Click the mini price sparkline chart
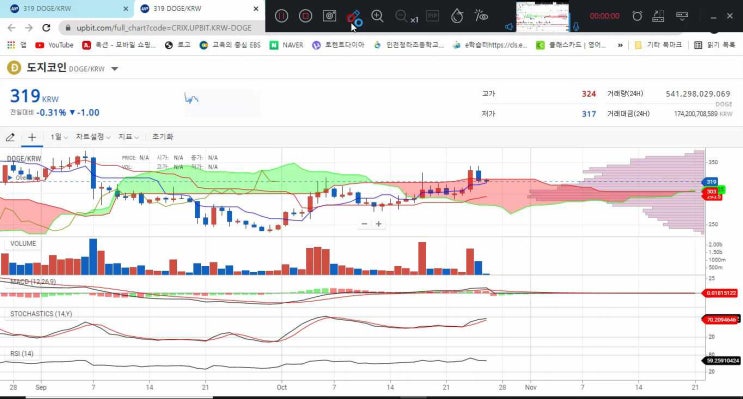 [x=191, y=99]
